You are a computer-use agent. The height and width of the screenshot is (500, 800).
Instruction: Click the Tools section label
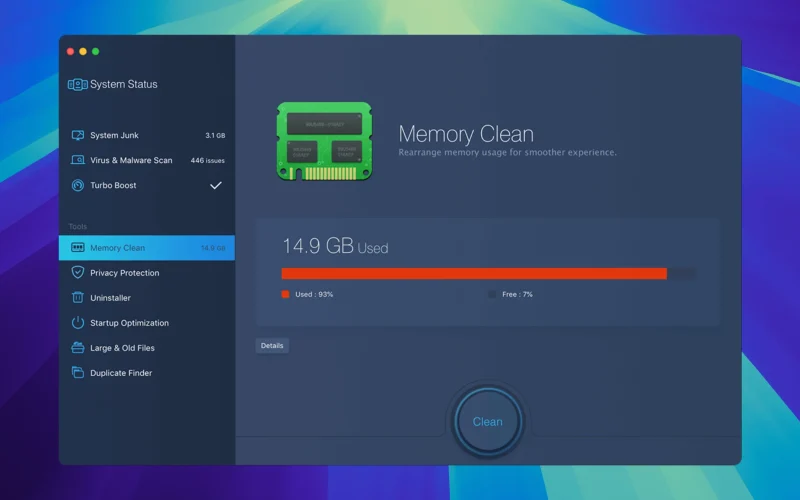point(78,227)
